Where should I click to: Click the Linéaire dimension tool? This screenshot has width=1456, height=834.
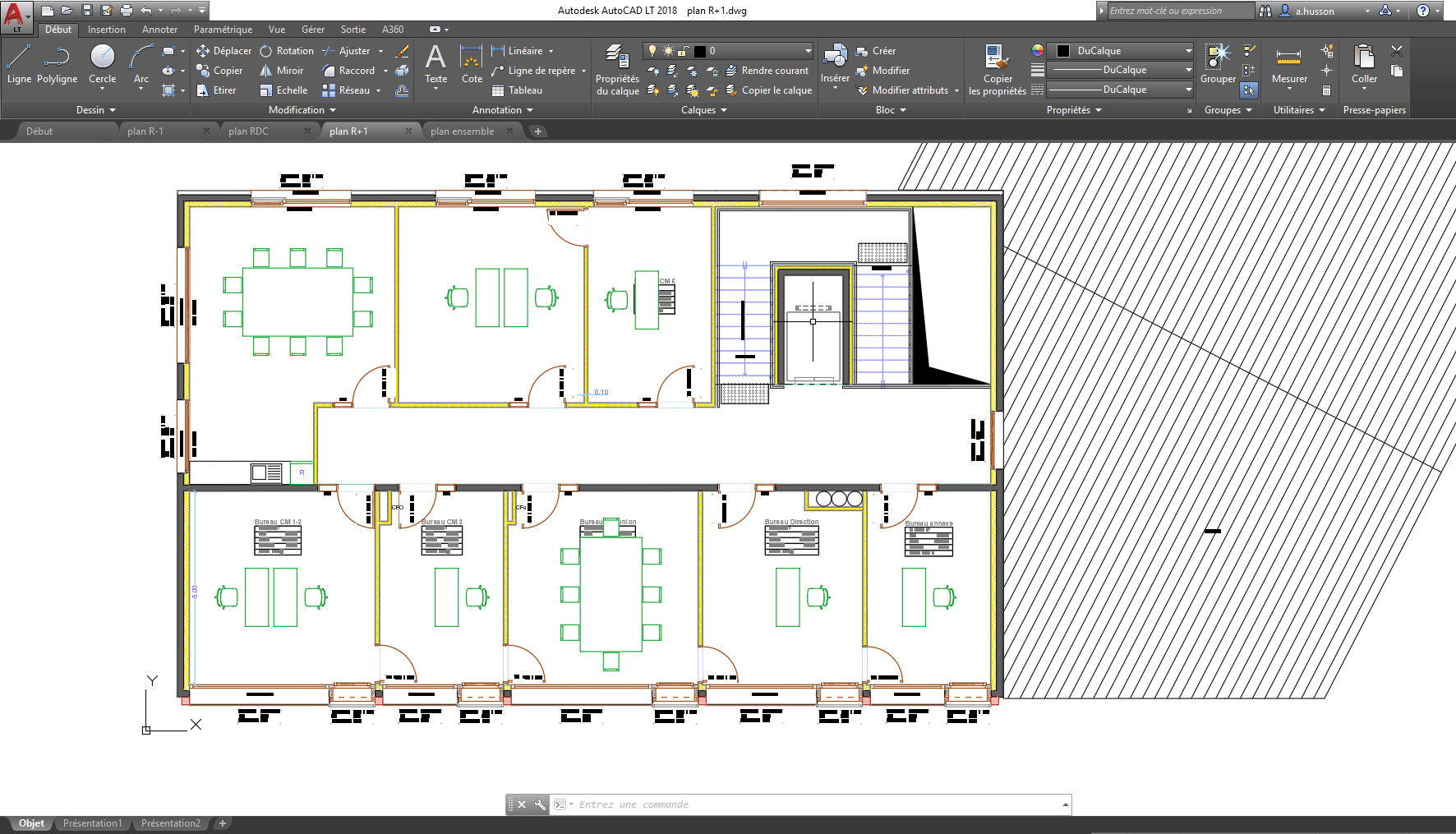517,51
